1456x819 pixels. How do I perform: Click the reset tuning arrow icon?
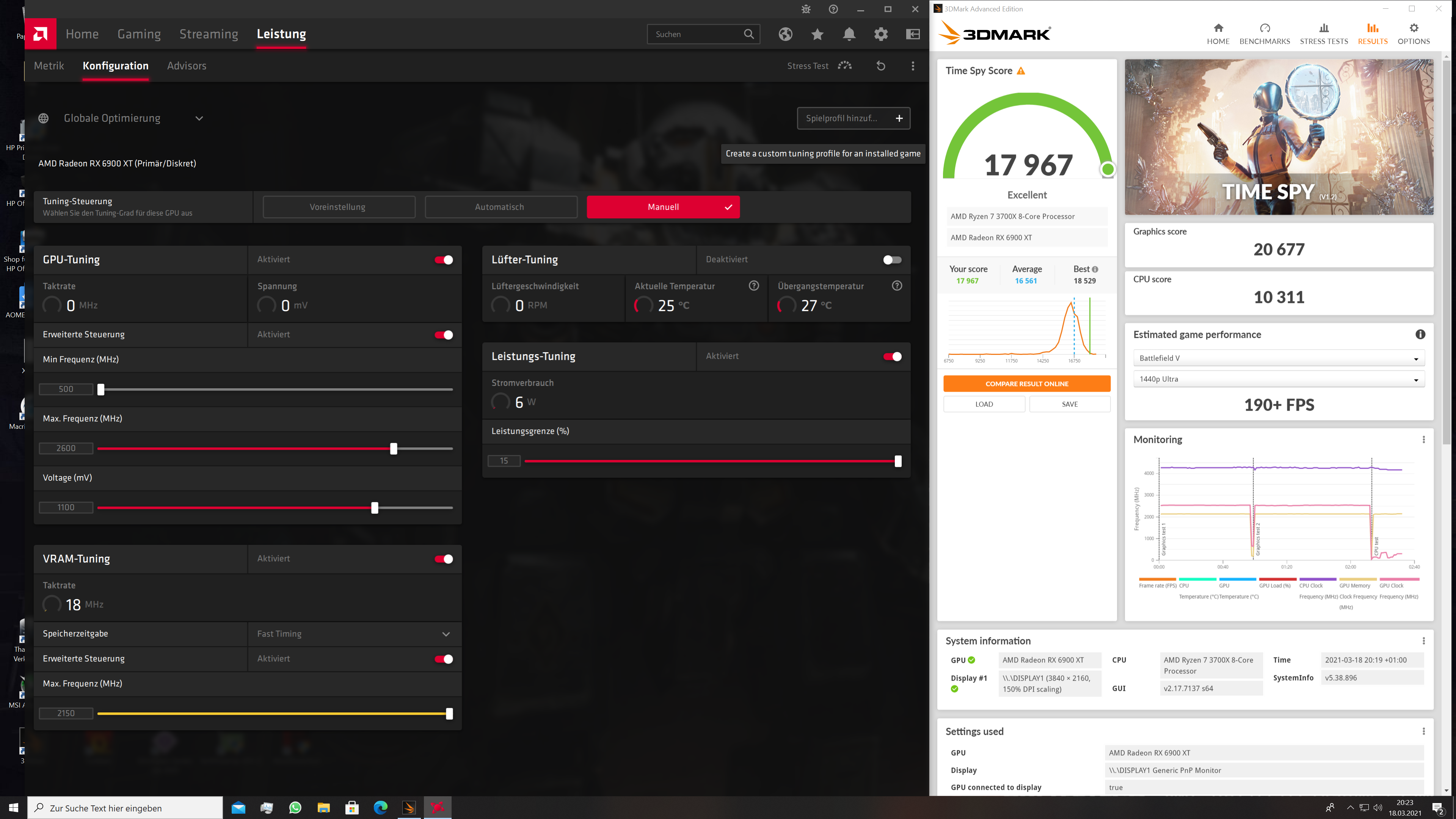click(880, 66)
